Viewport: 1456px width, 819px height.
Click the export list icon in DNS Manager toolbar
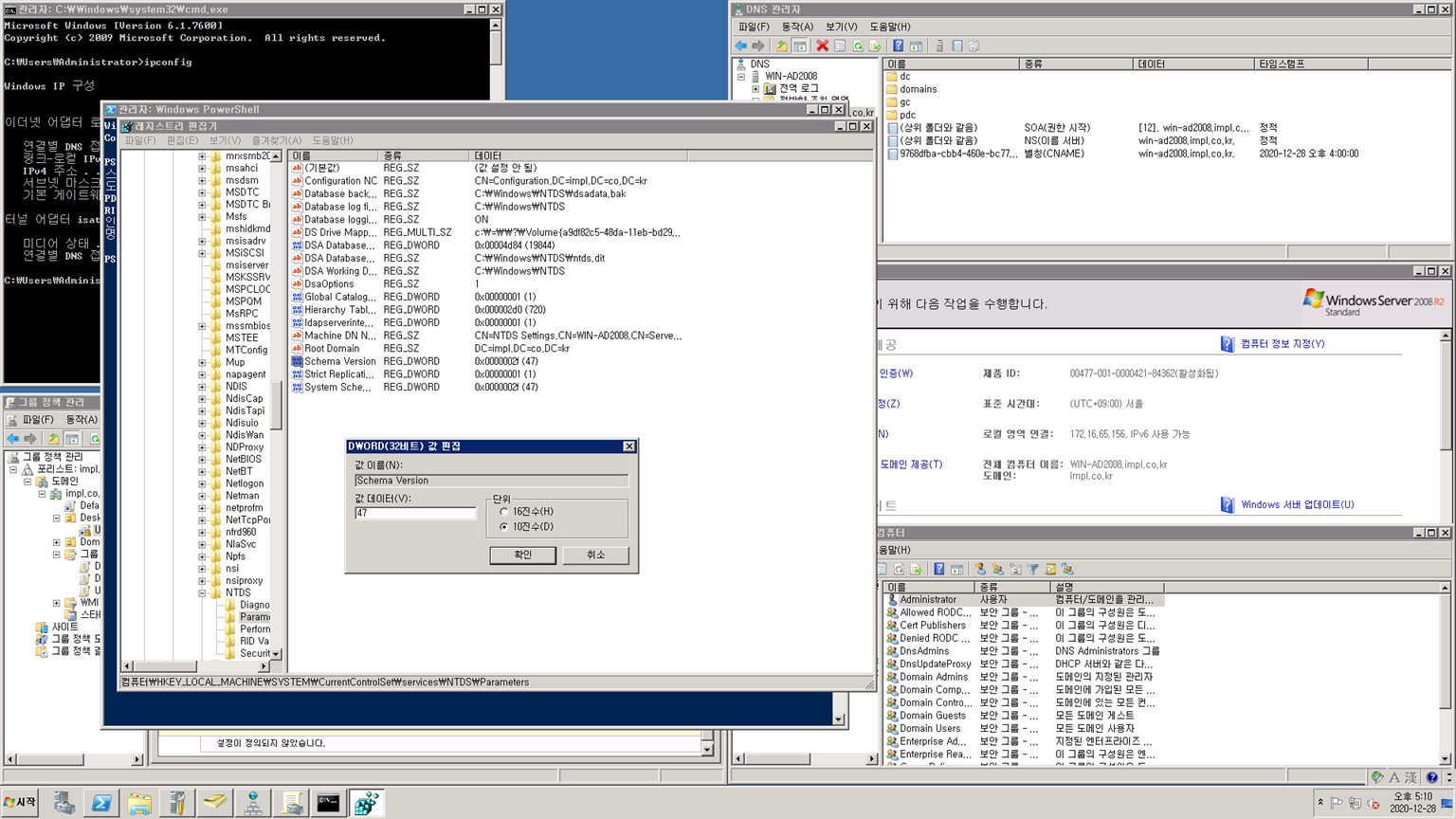pos(875,45)
